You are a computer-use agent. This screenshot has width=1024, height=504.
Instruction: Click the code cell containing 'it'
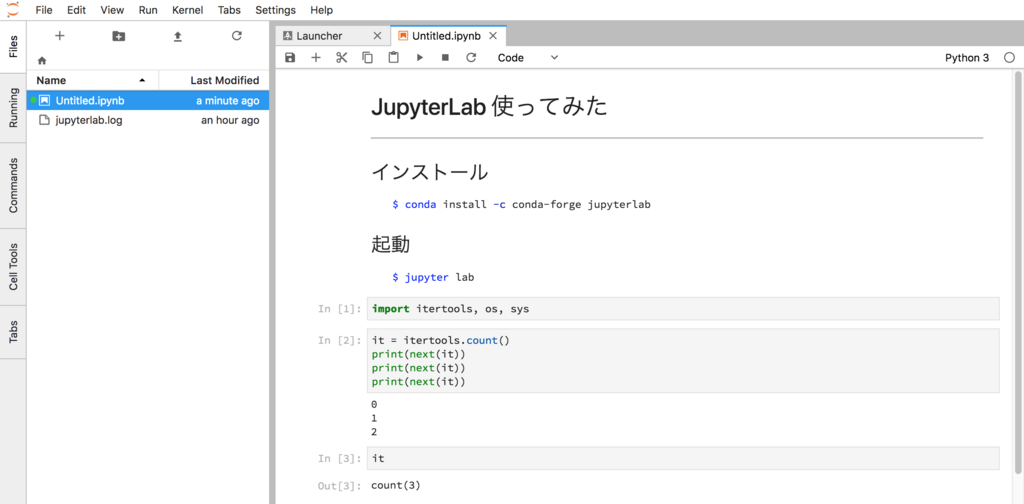click(683, 458)
